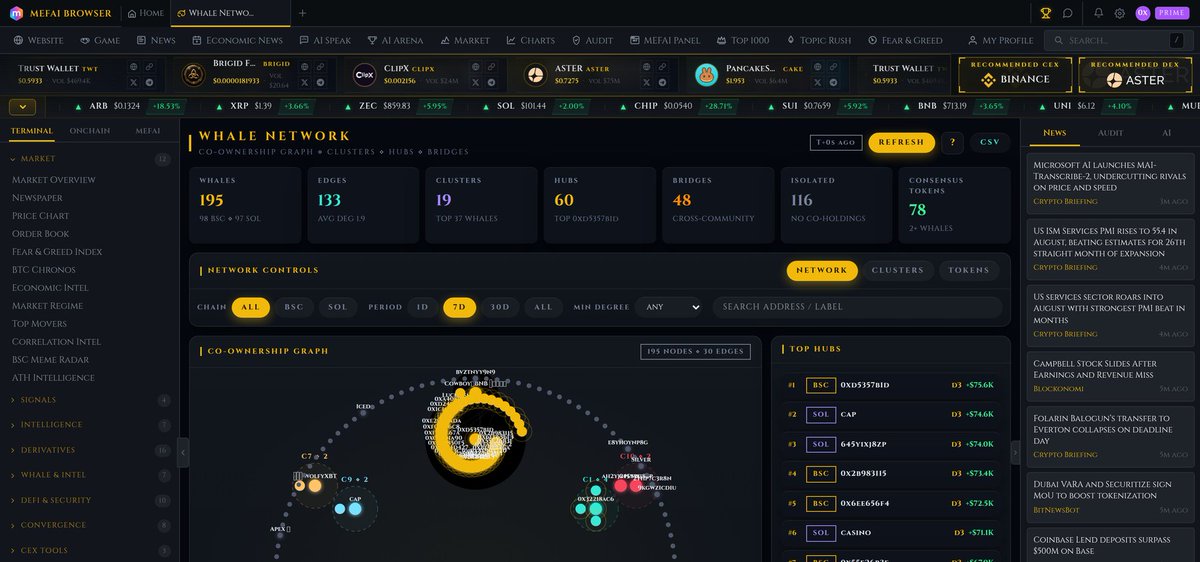The width and height of the screenshot is (1200, 562).
Task: Click the Refresh button
Action: click(901, 142)
